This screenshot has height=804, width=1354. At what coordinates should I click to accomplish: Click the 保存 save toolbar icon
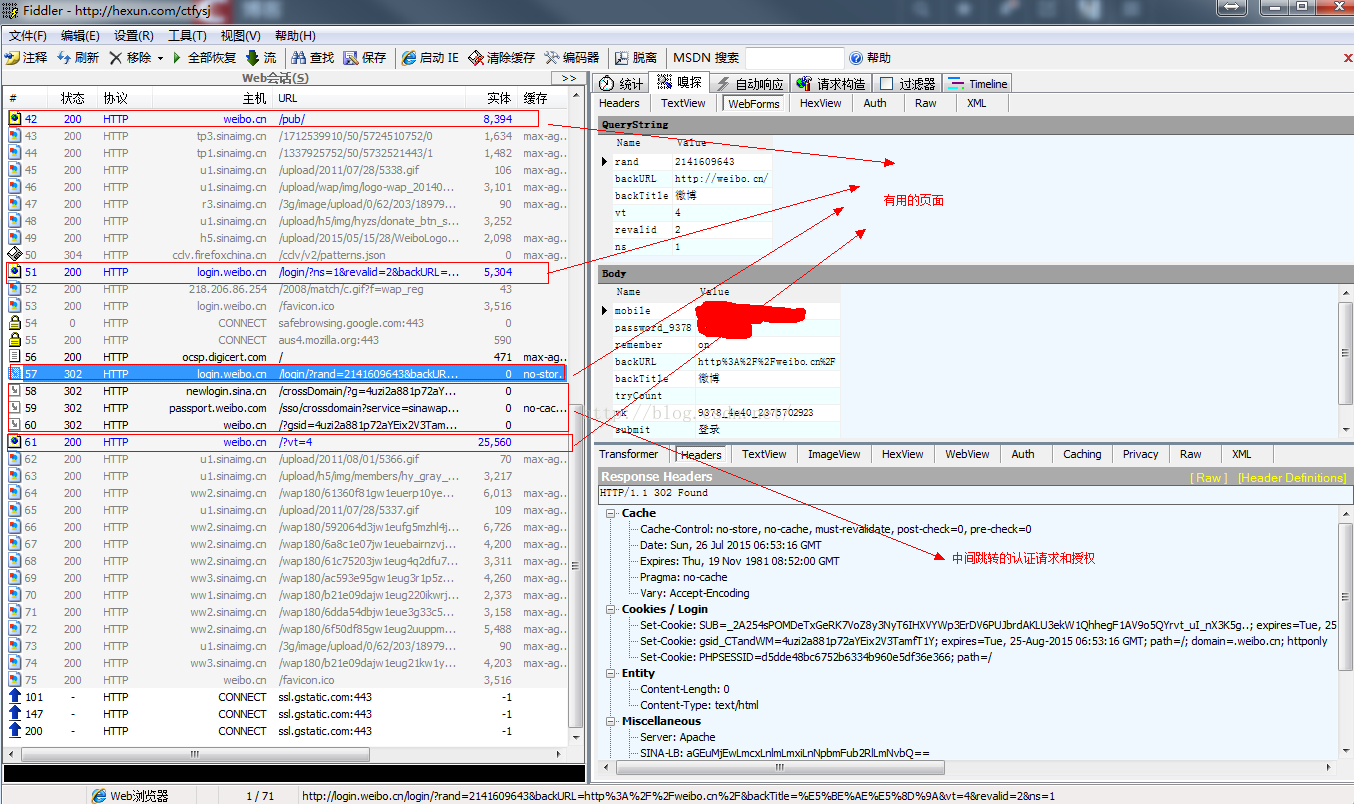[350, 58]
